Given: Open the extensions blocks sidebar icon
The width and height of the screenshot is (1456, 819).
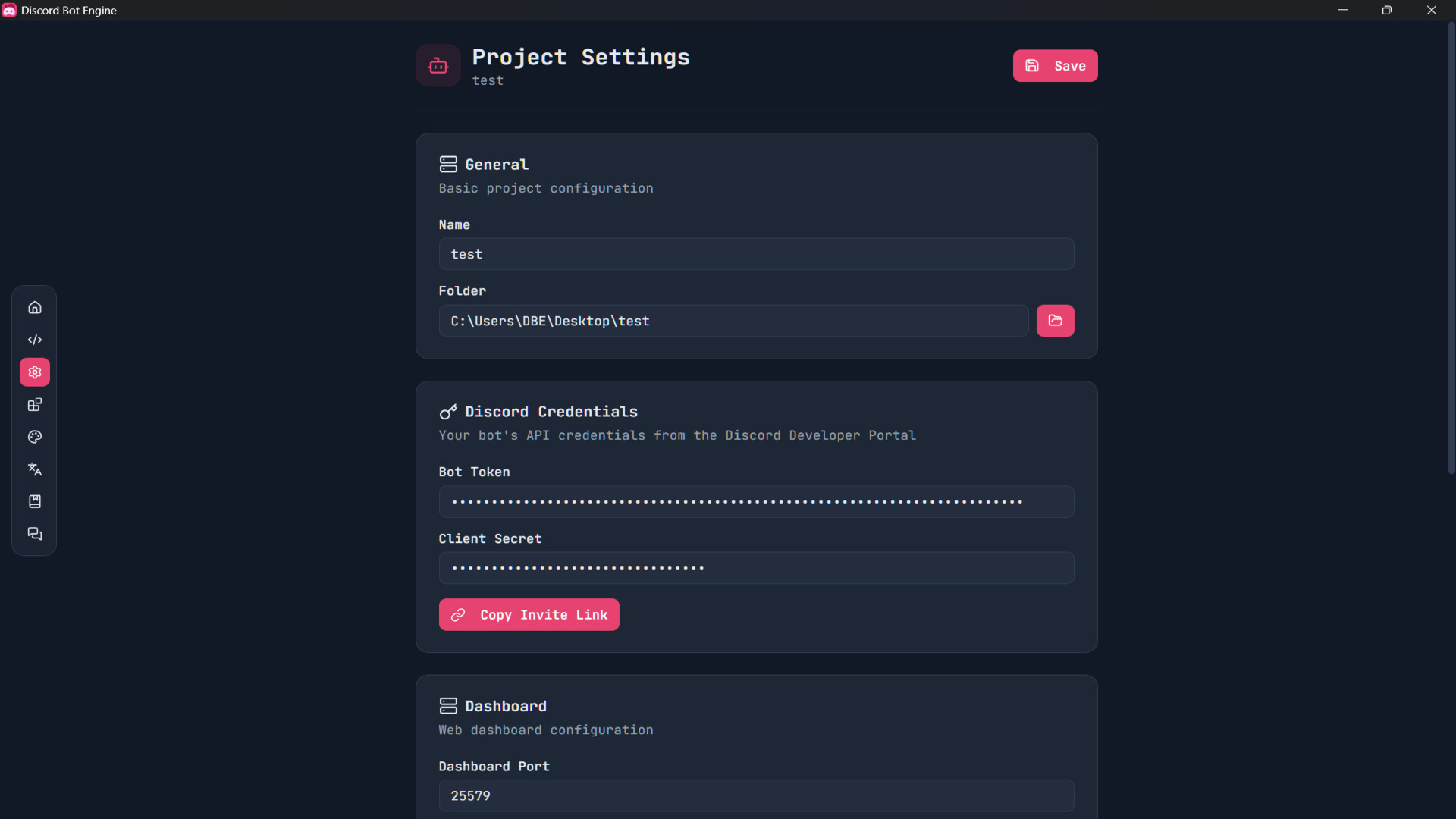Looking at the screenshot, I should [x=35, y=405].
